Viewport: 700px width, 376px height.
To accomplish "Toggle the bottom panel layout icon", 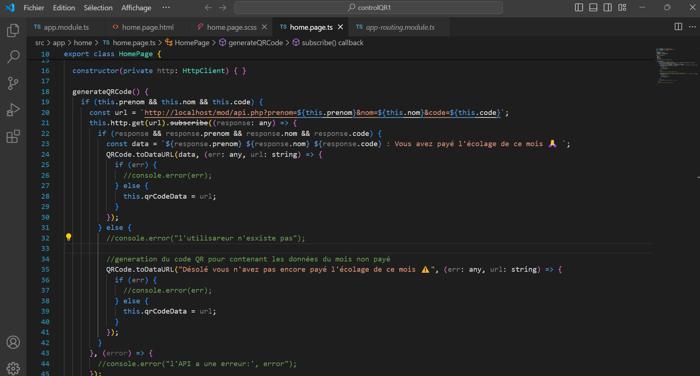I will 593,8.
